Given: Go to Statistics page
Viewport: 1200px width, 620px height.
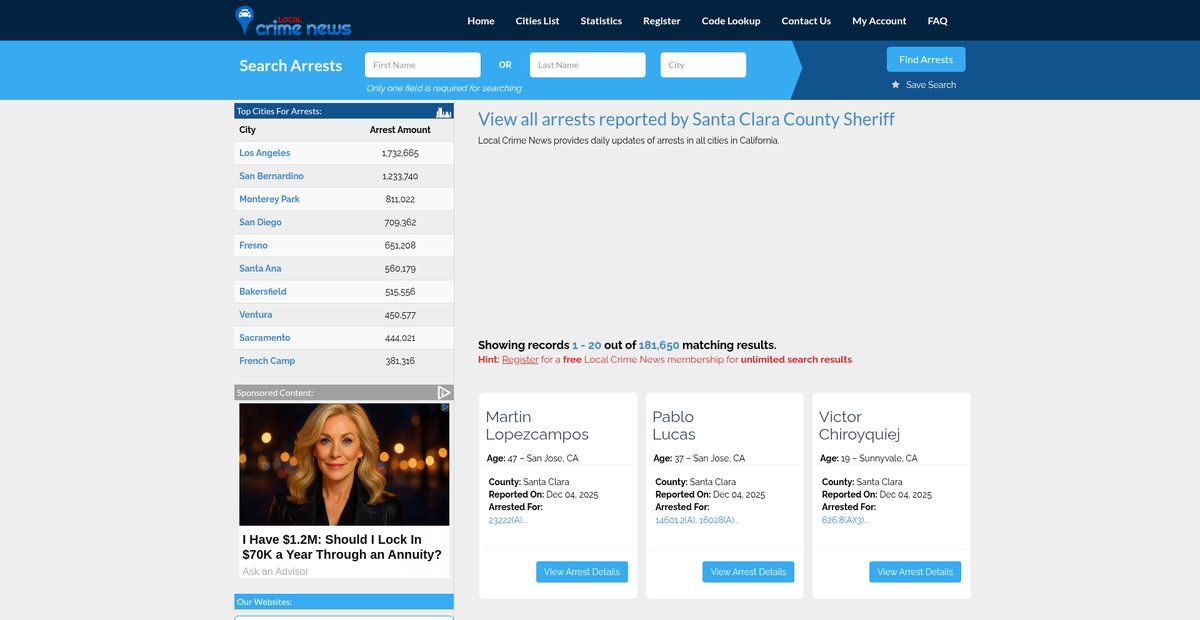Looking at the screenshot, I should pos(601,21).
